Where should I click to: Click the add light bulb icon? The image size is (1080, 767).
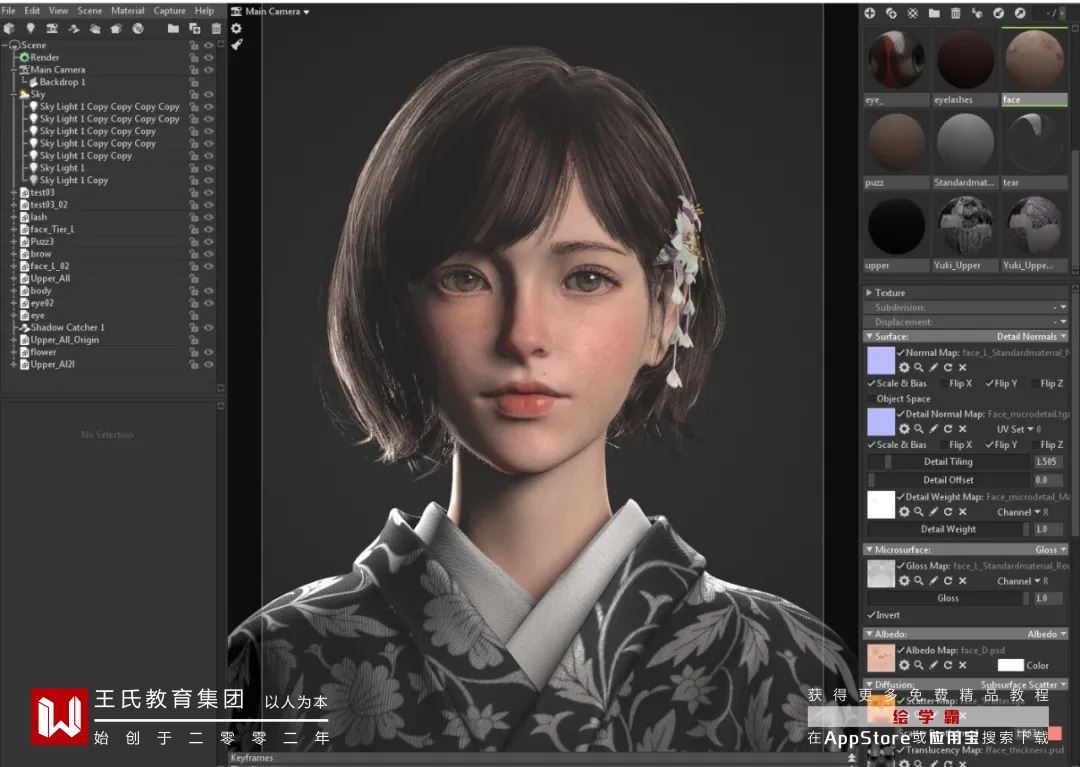(30, 28)
